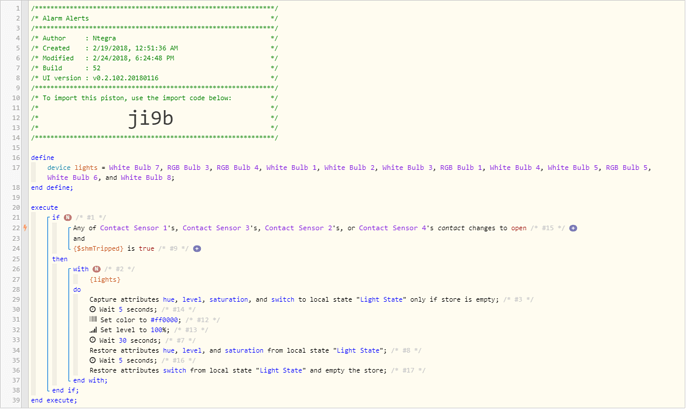Click White Bulb 3 in the lights list

(407, 168)
